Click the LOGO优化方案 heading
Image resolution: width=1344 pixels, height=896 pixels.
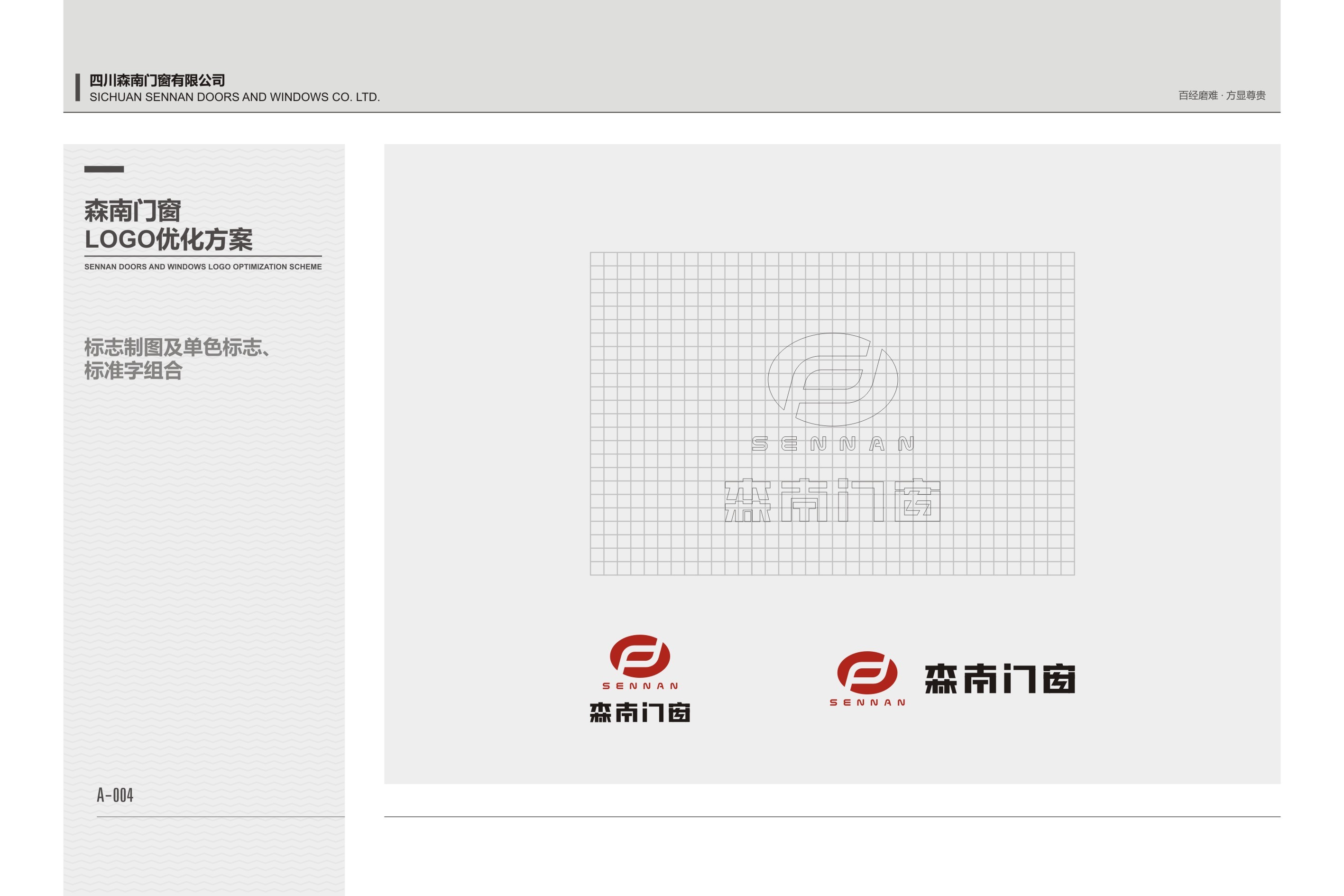coord(168,240)
